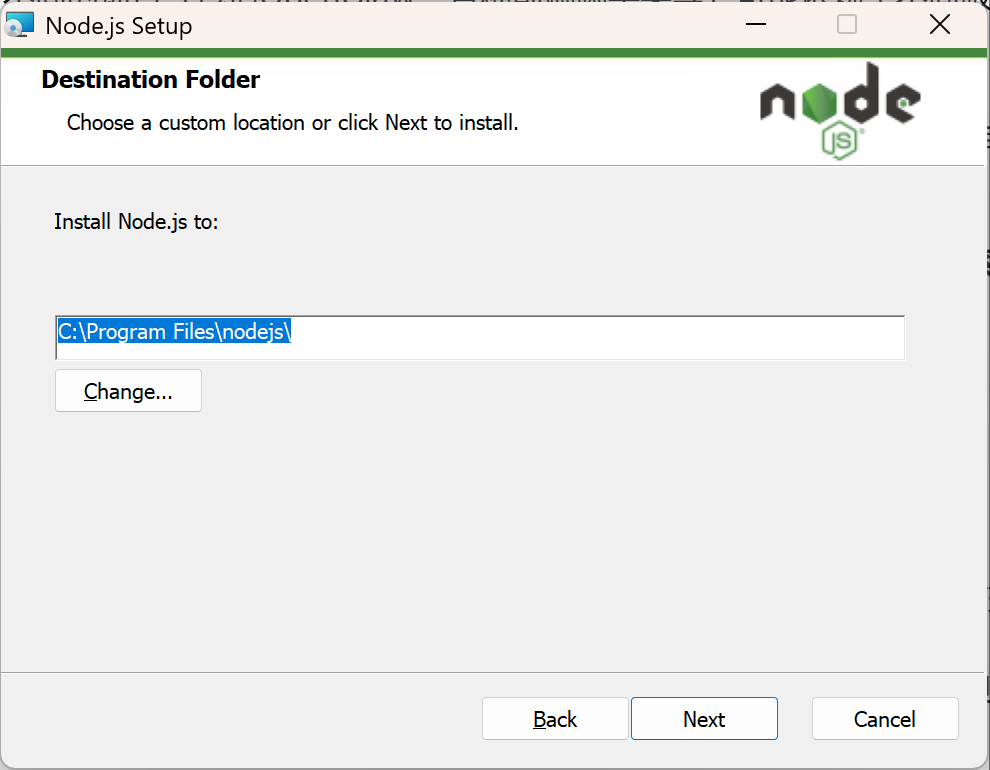
Task: Click 'Choose a custom location' instruction text
Action: pyautogui.click(x=292, y=122)
